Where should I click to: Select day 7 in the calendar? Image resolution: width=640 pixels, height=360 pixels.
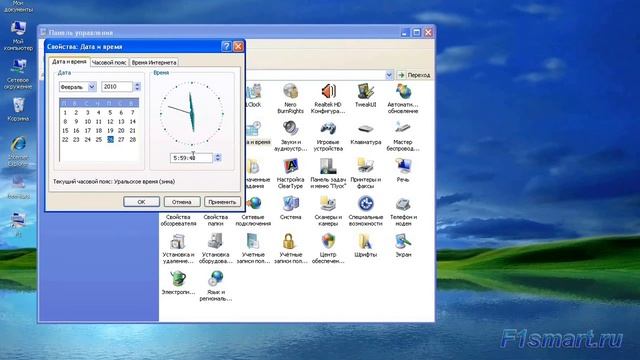pyautogui.click(x=133, y=112)
